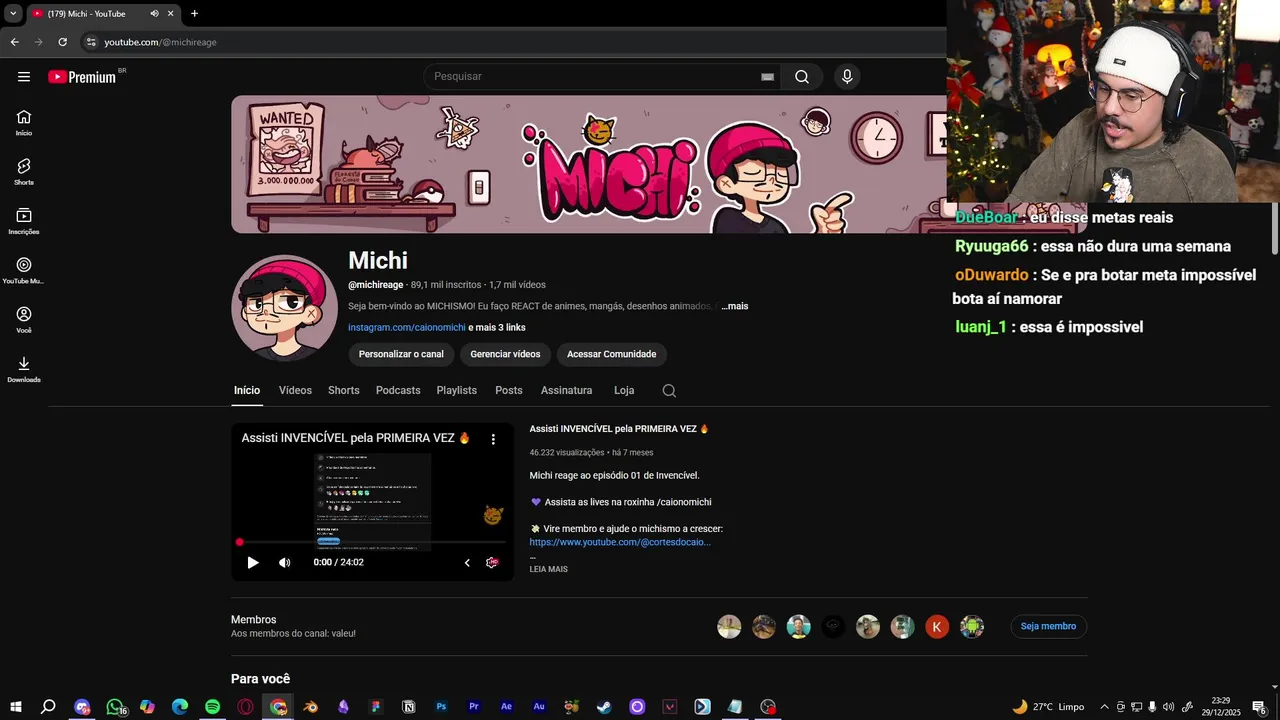Open the YouTube hamburger guide menu
Screen dimensions: 1280x720
24,76
